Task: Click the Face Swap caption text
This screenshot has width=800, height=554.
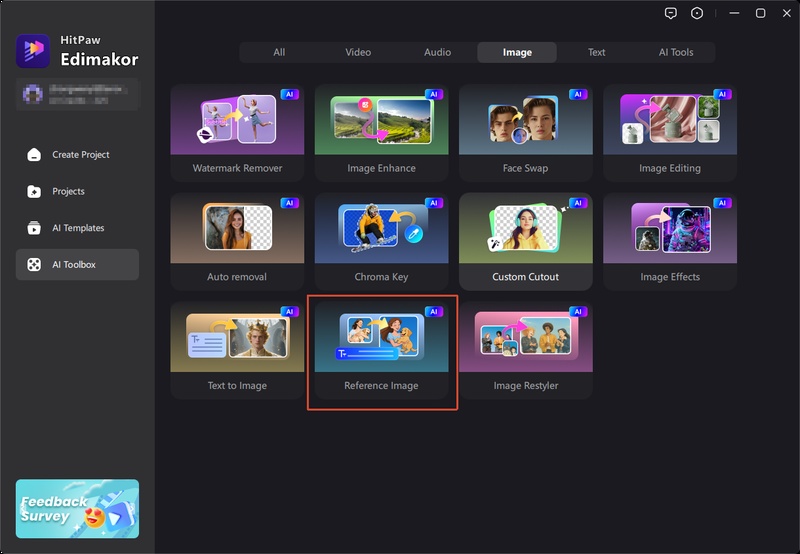Action: click(x=526, y=168)
